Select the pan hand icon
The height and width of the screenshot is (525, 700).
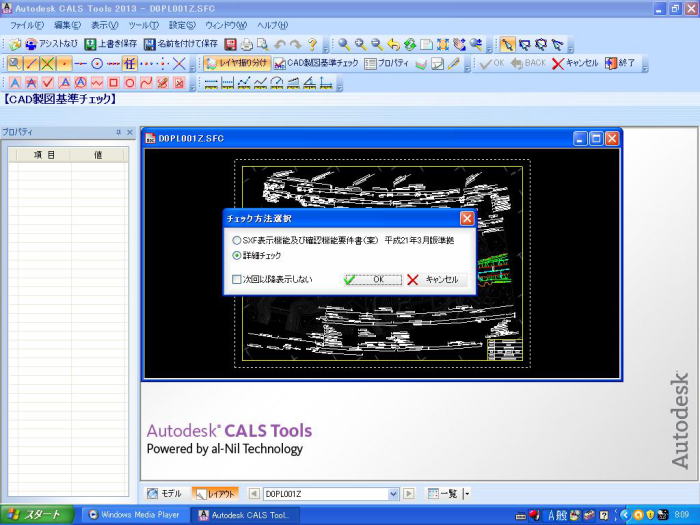click(459, 44)
